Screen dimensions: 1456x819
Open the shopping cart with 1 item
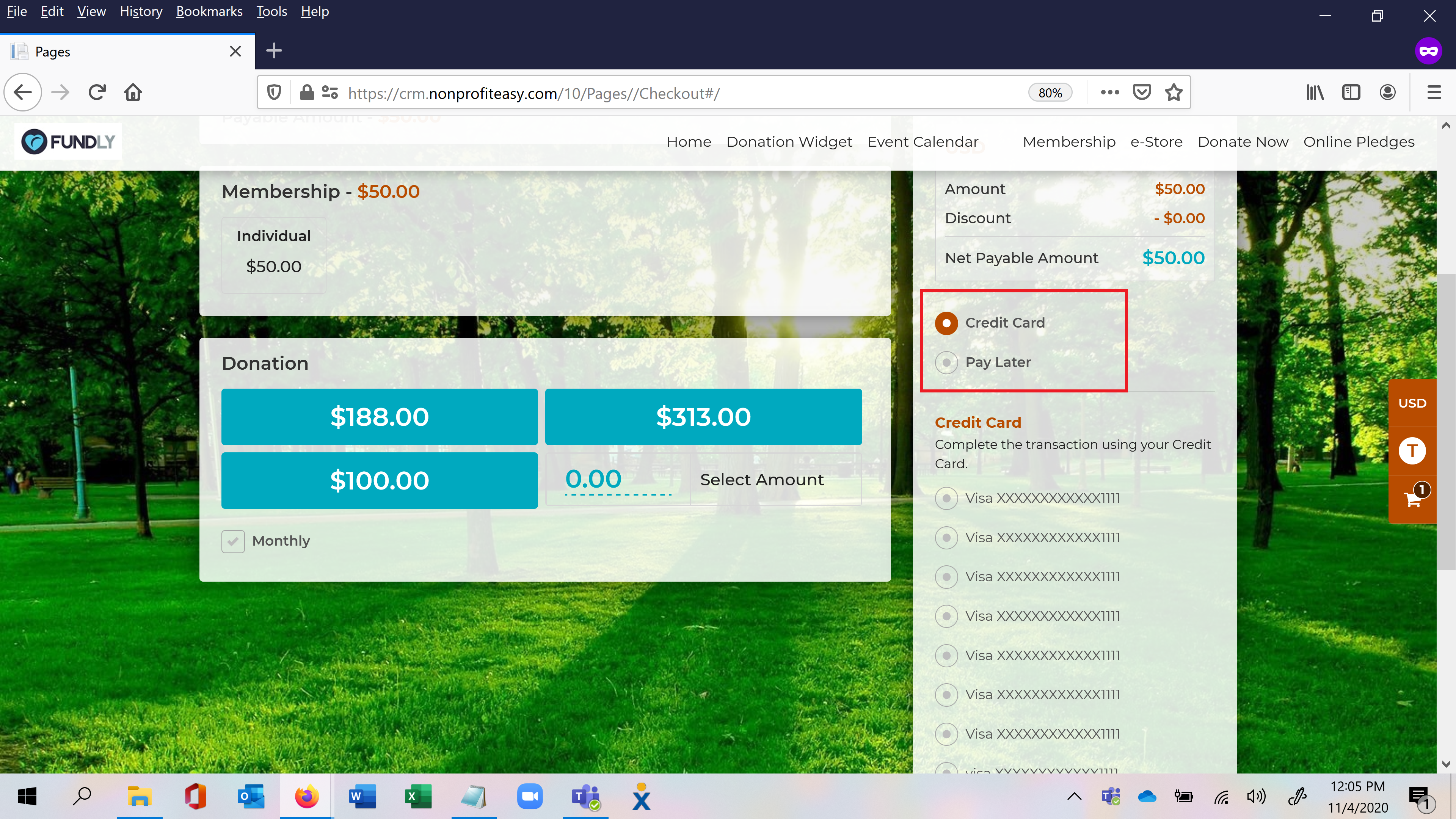pos(1412,499)
